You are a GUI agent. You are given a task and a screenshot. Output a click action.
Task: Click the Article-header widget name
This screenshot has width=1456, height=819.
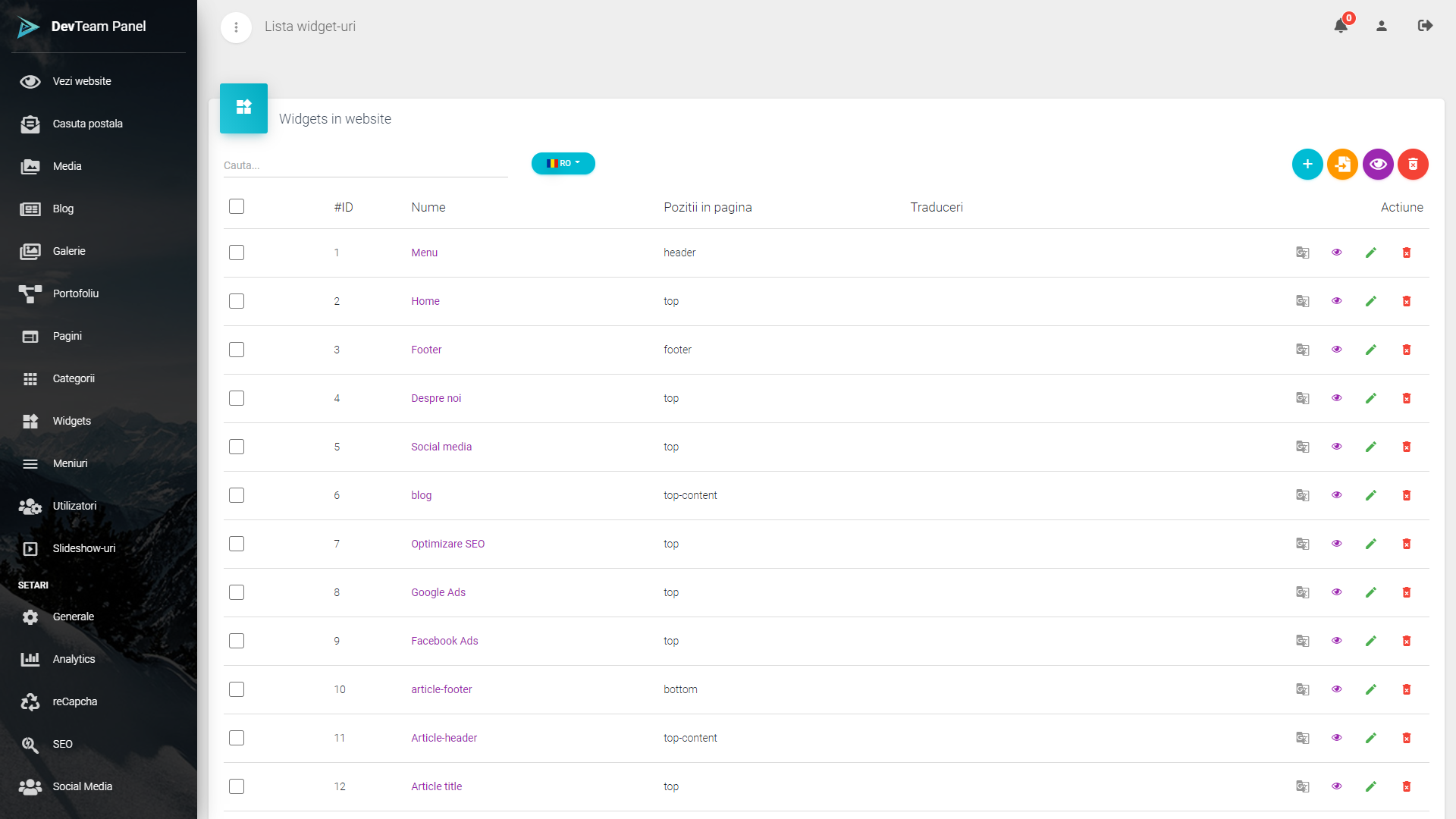[x=444, y=738]
